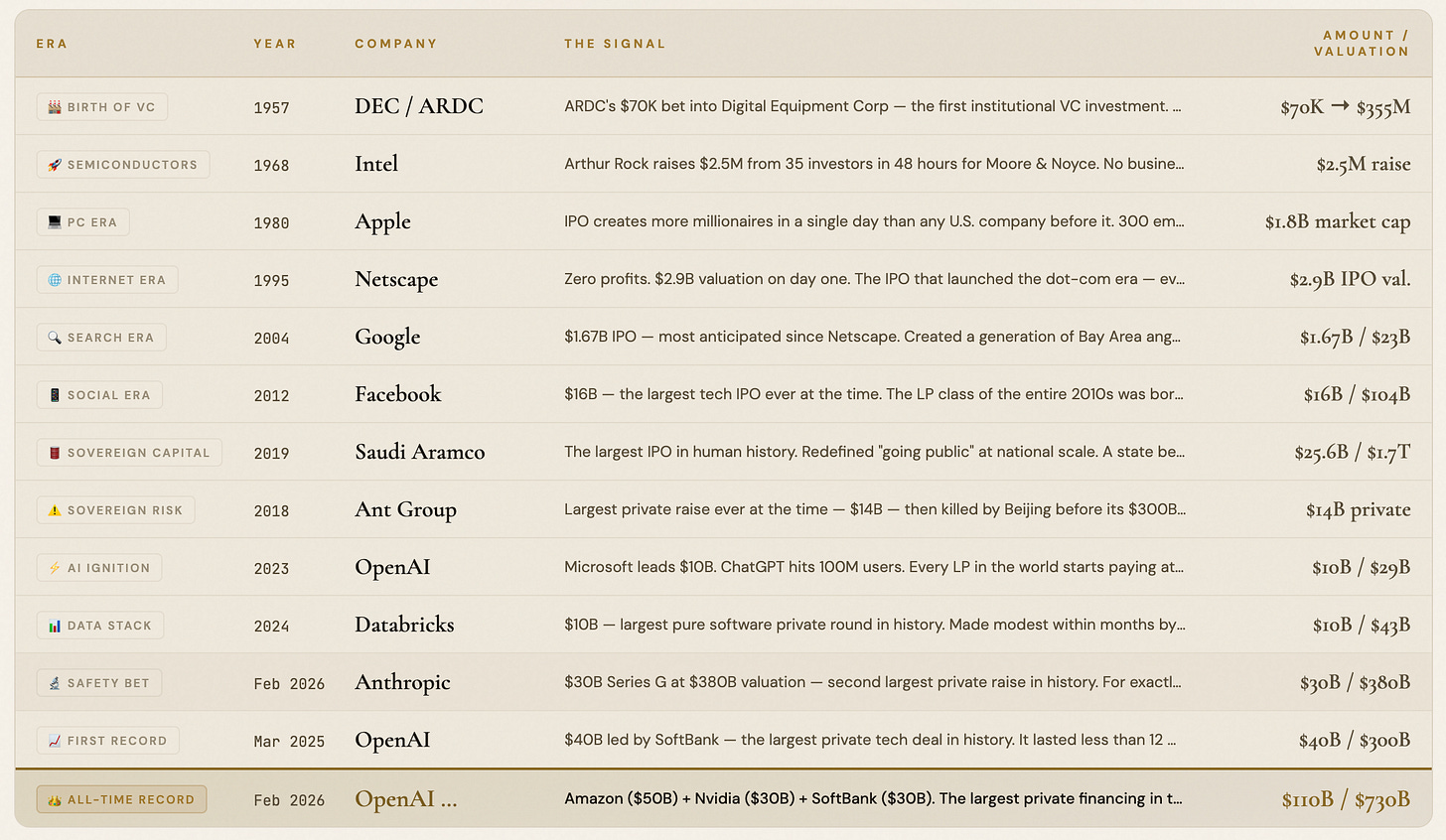Click THE SIGNAL column header
1446x840 pixels.
(615, 44)
